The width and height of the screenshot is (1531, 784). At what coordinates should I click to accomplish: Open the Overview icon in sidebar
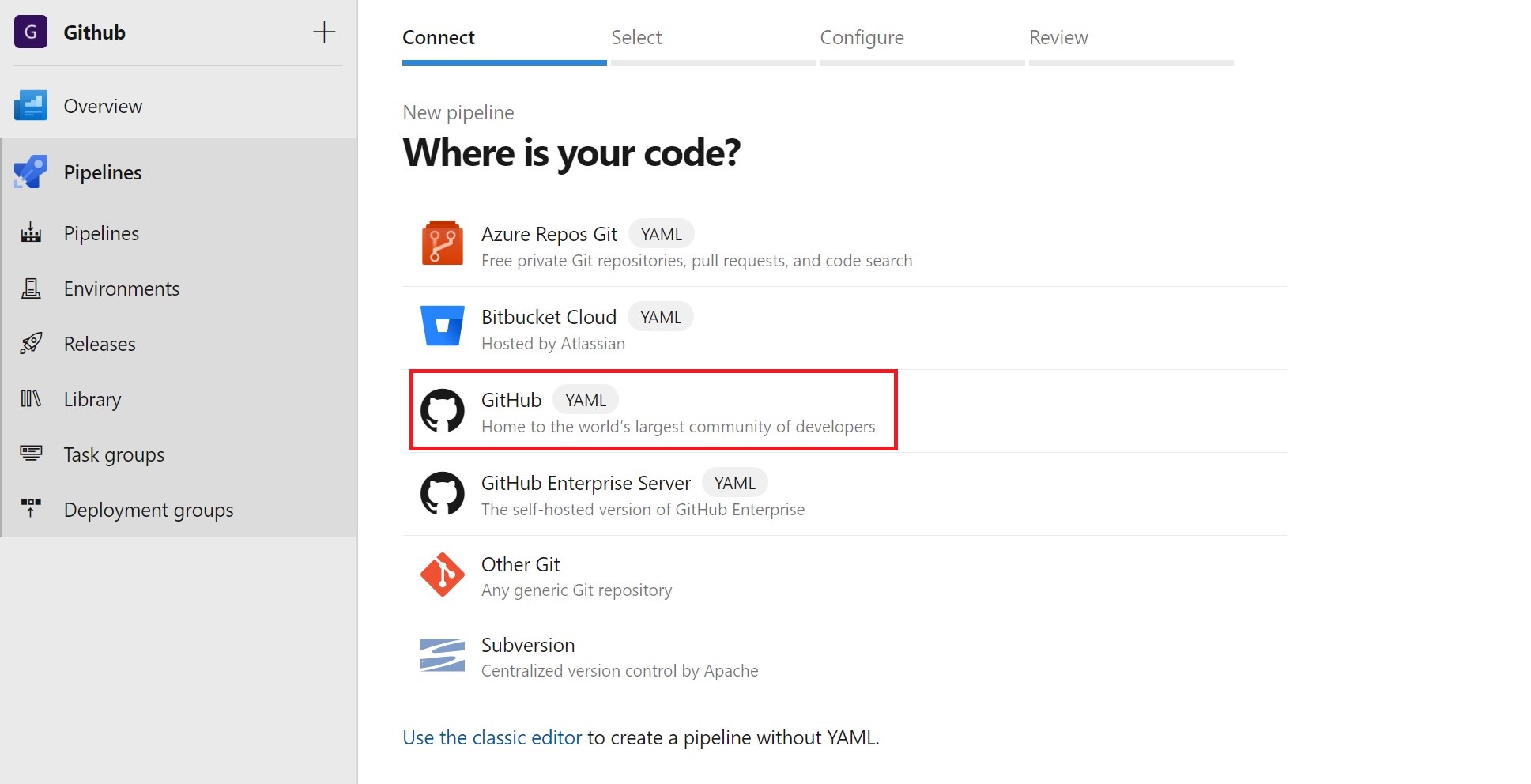click(31, 105)
